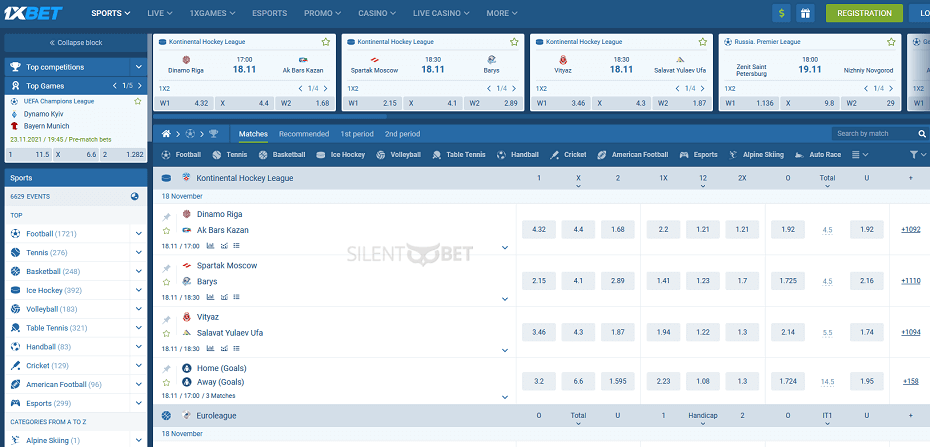
Task: Click the REGISTRATION button
Action: click(x=864, y=13)
